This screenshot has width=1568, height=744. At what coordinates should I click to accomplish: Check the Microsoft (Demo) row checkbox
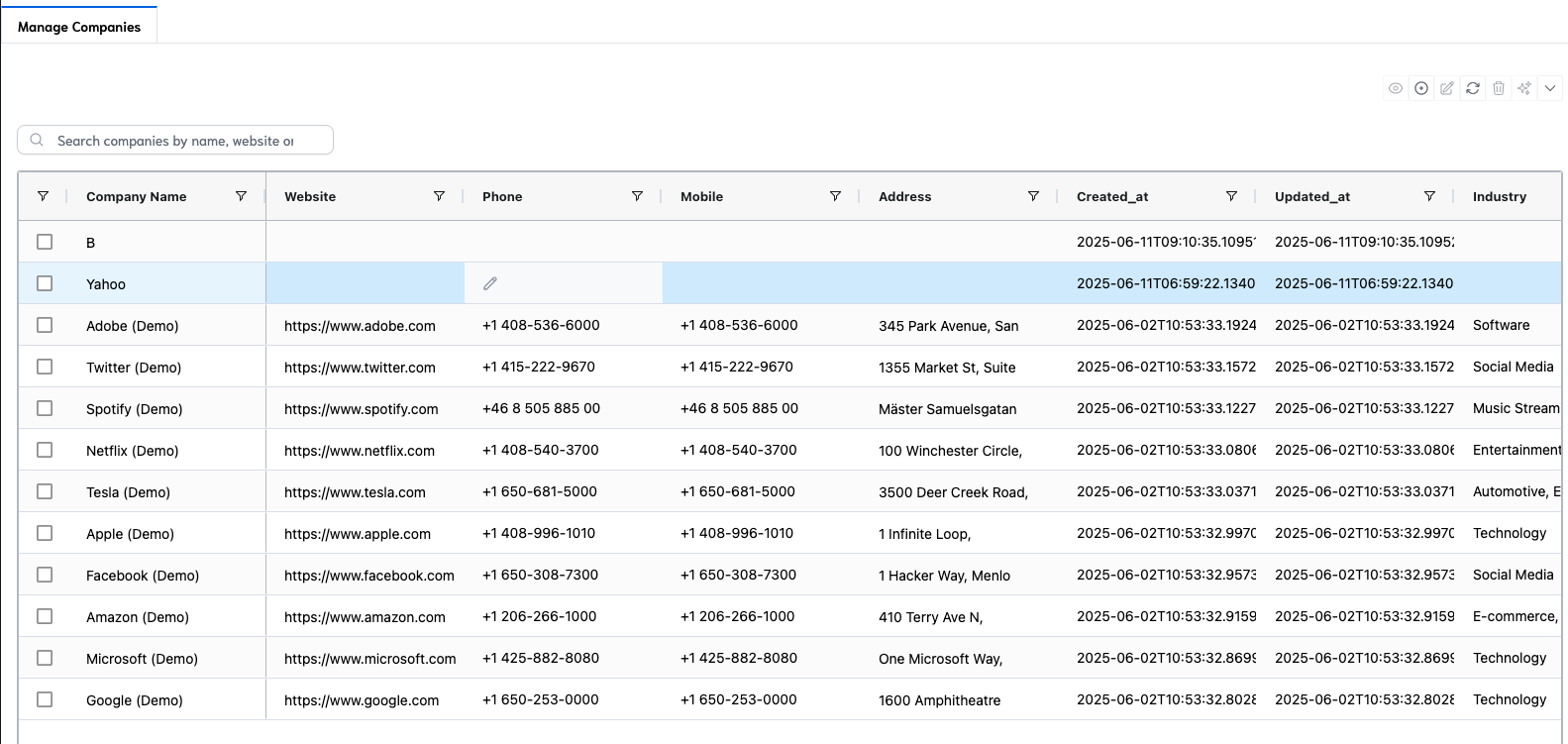pyautogui.click(x=45, y=658)
